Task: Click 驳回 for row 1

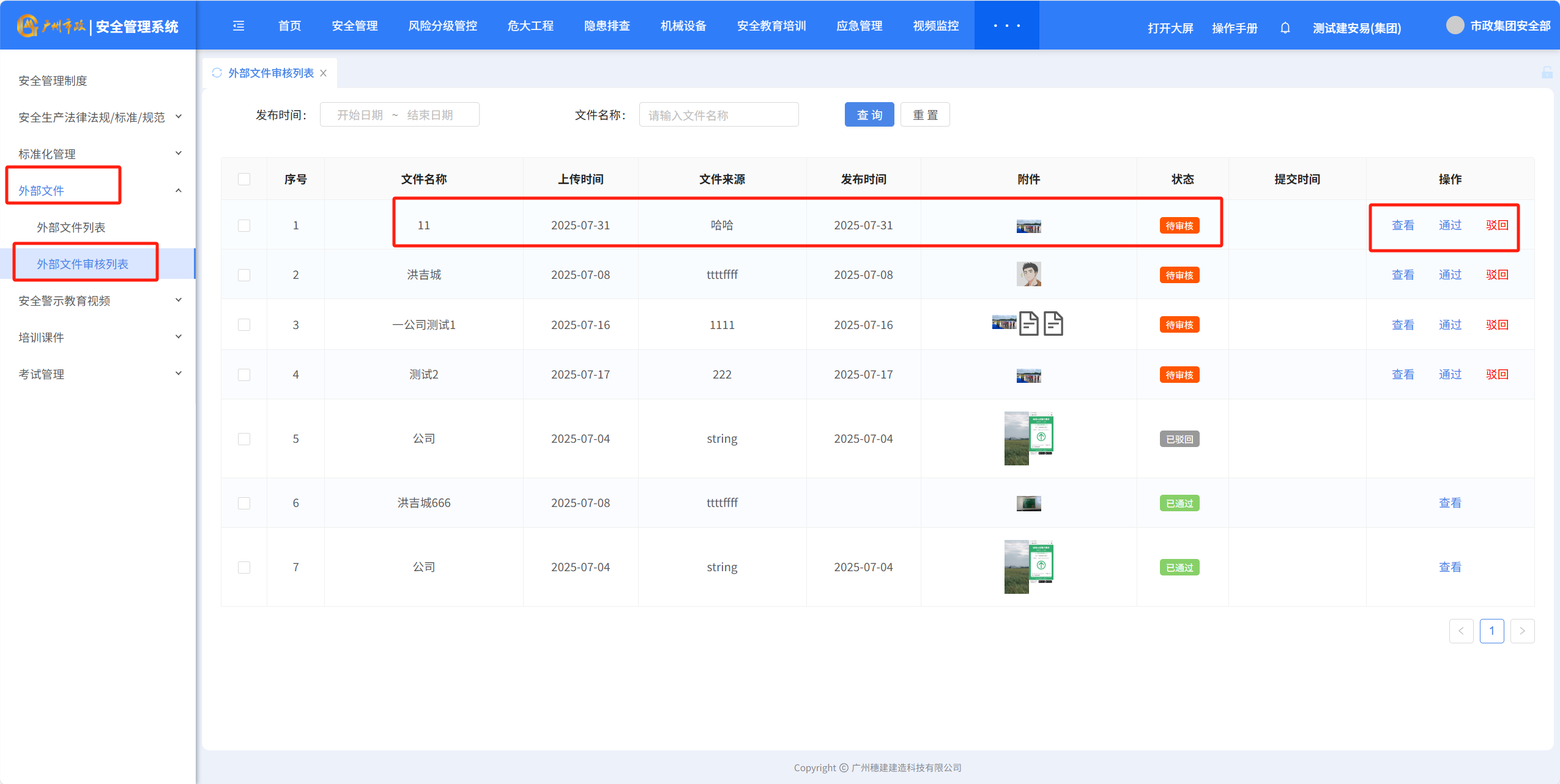Action: point(1496,225)
